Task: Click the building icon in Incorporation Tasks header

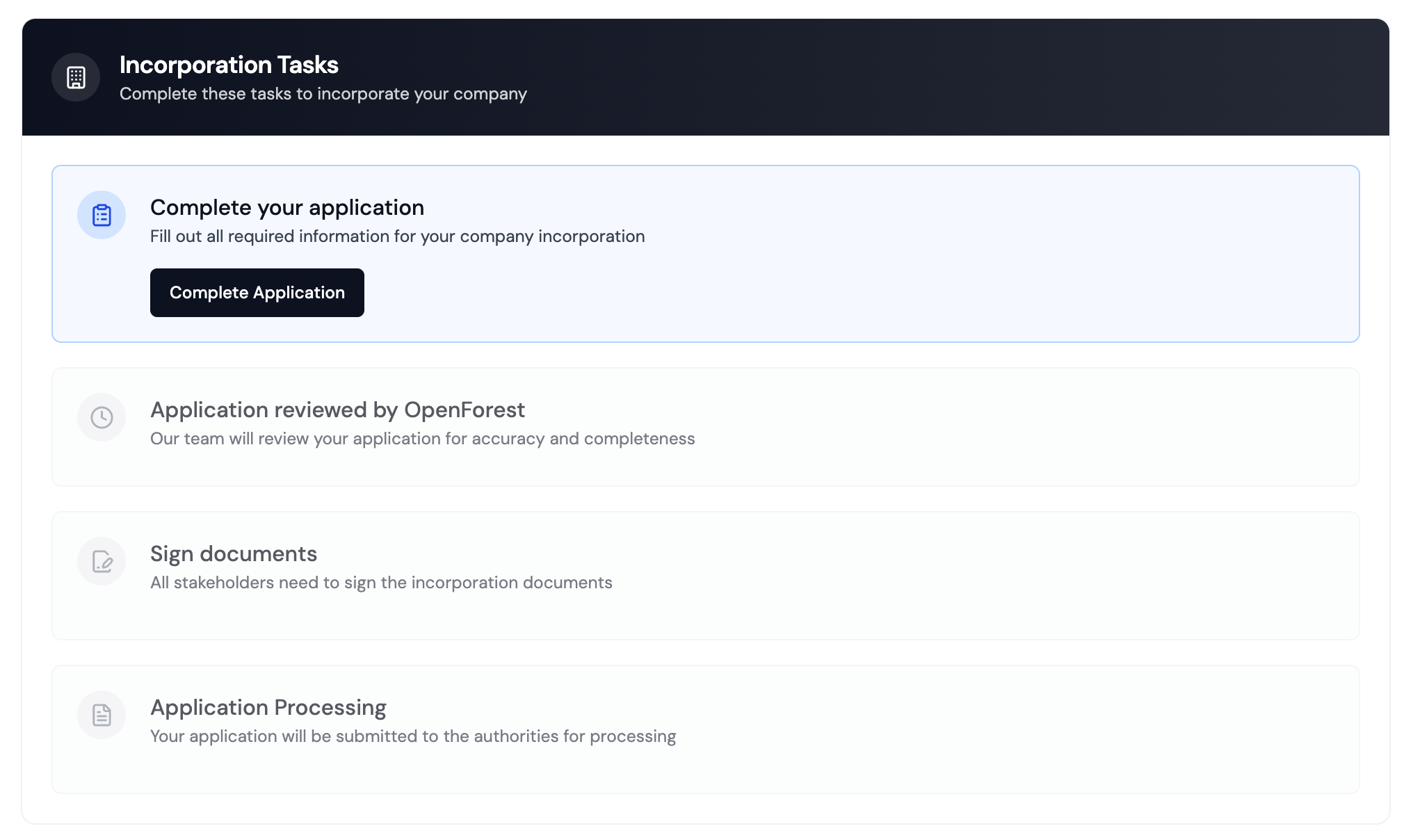Action: pyautogui.click(x=76, y=77)
